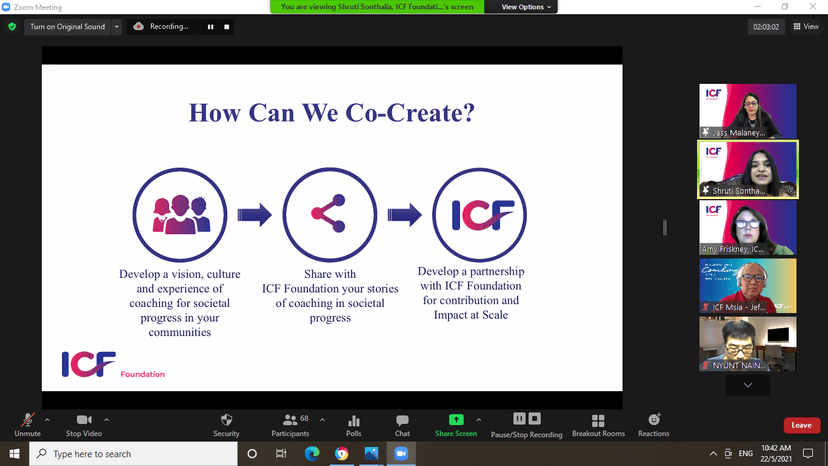Click the green screen-sharing notification banner

377,7
